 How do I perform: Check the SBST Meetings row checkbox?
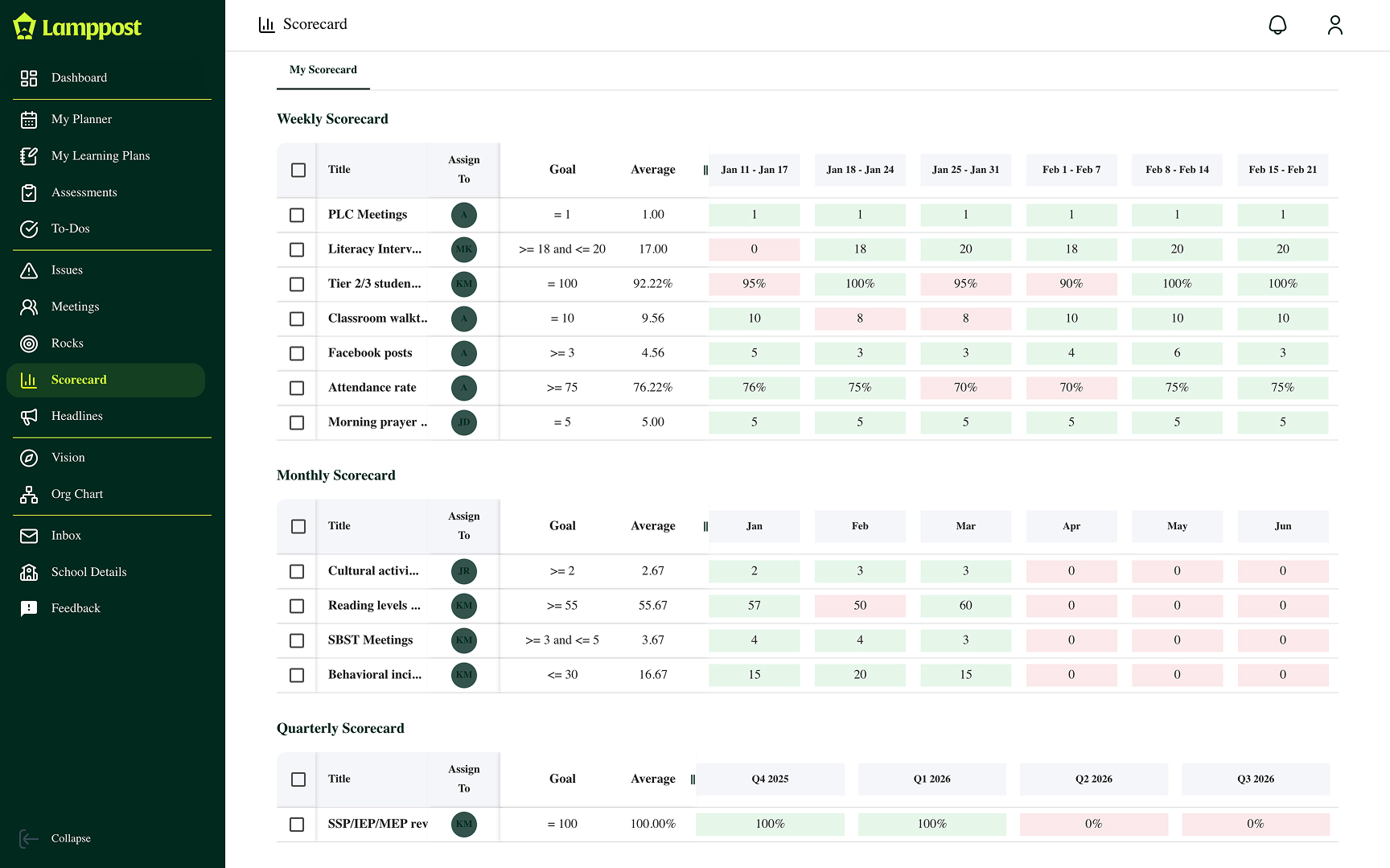[x=298, y=640]
